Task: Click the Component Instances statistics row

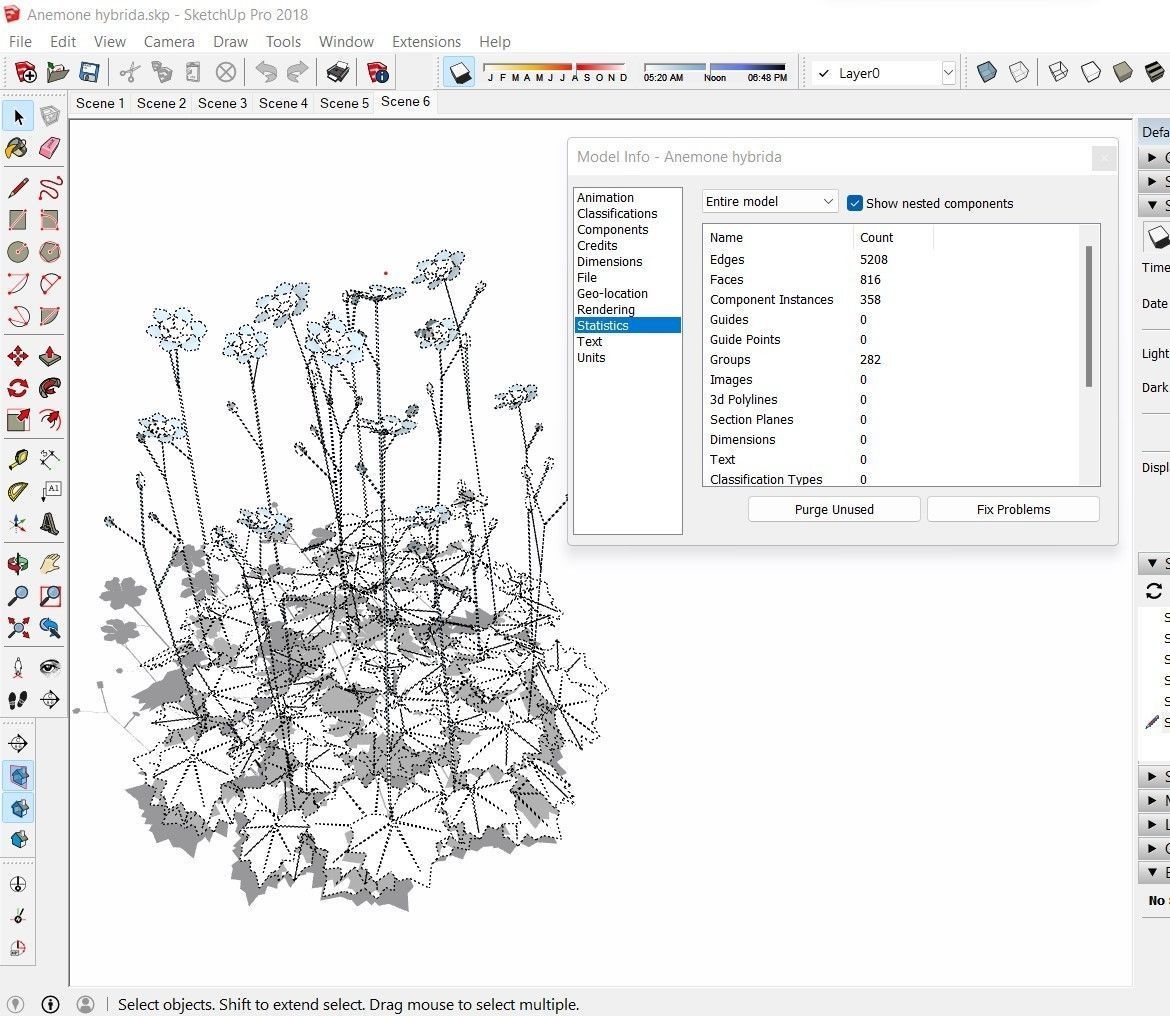Action: (x=892, y=299)
